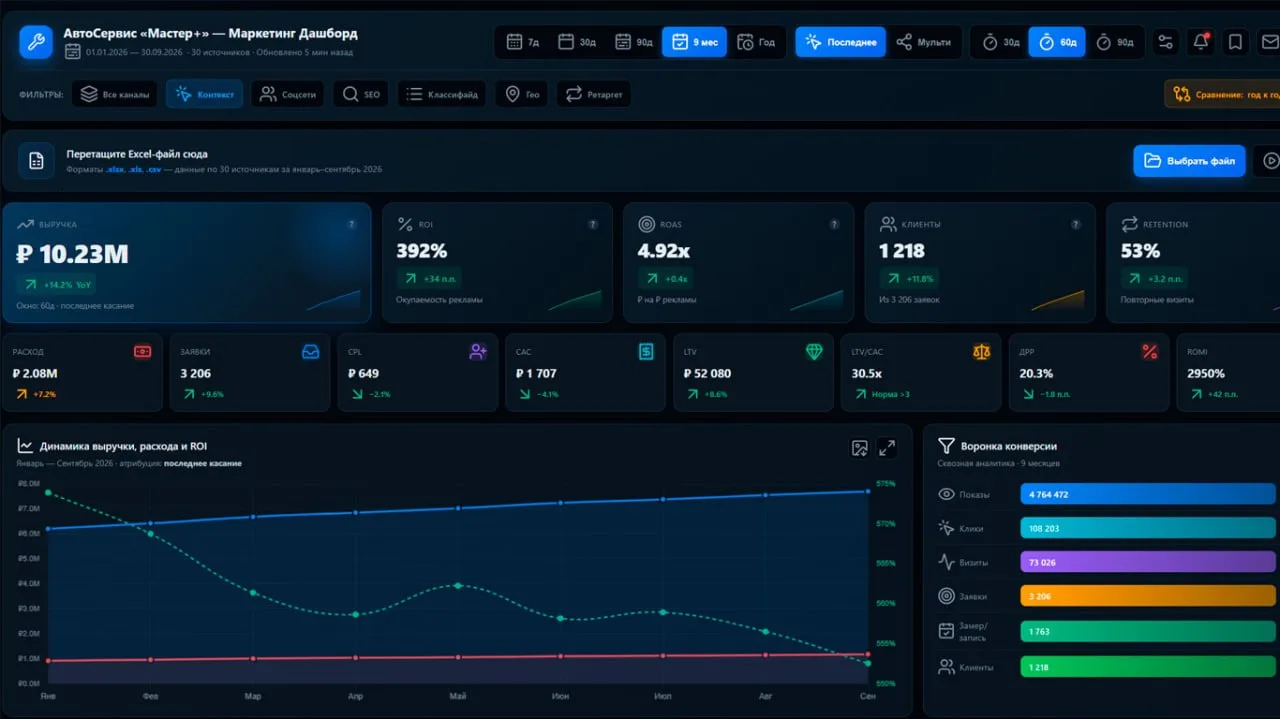Click the Сравнение год к году button
The height and width of the screenshot is (719, 1280).
(1222, 95)
